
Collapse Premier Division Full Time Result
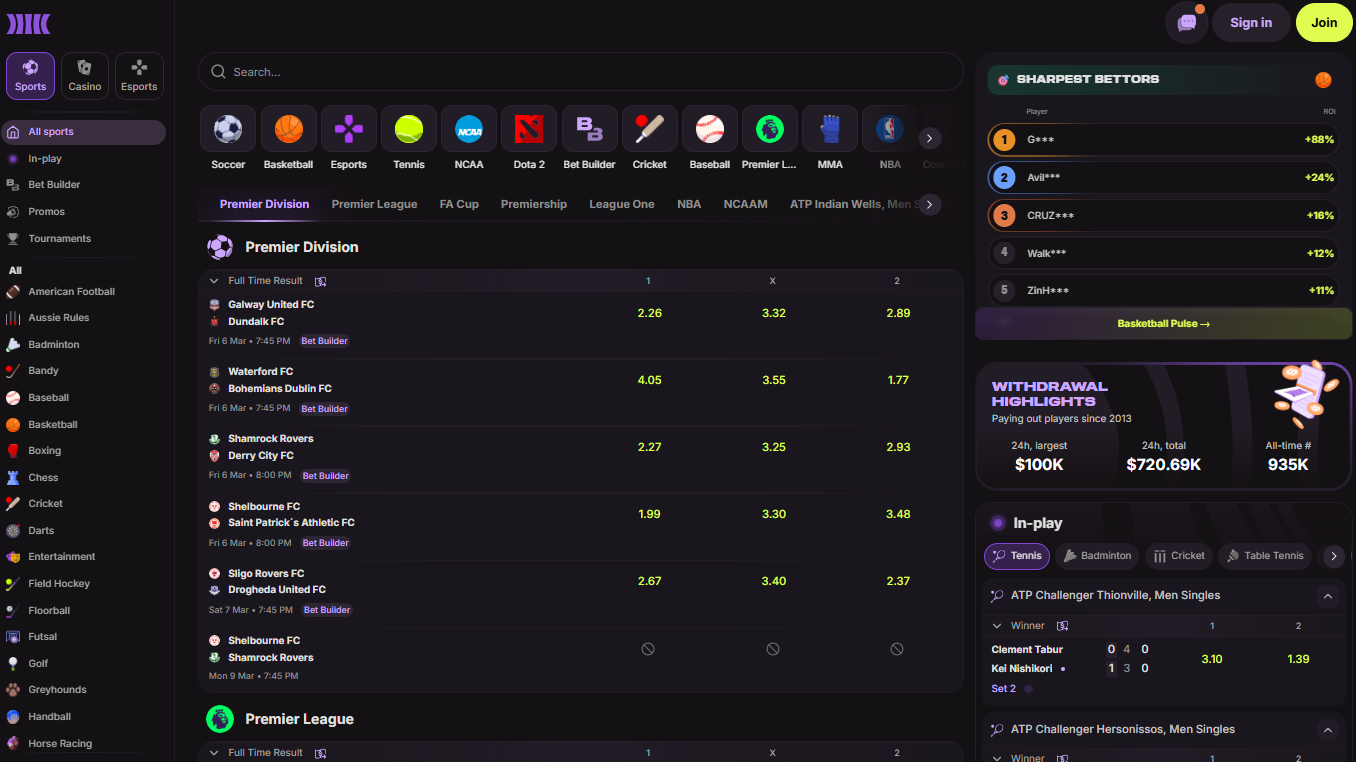coord(214,281)
